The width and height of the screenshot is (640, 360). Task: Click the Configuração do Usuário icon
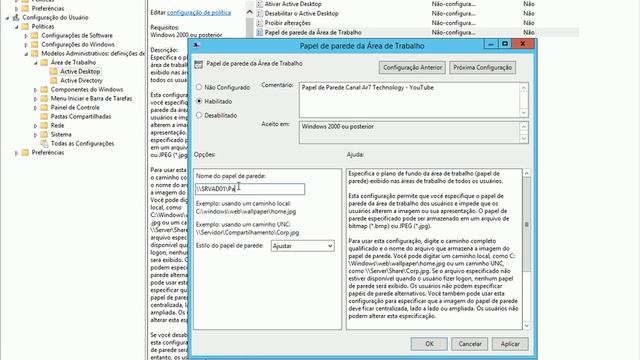pos(16,18)
